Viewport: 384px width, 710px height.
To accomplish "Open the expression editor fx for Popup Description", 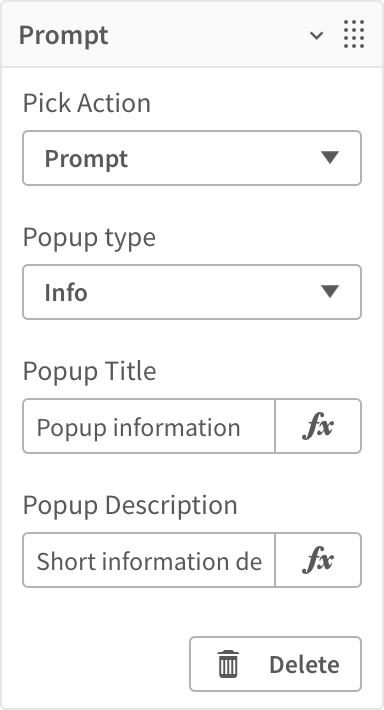I will 318,560.
